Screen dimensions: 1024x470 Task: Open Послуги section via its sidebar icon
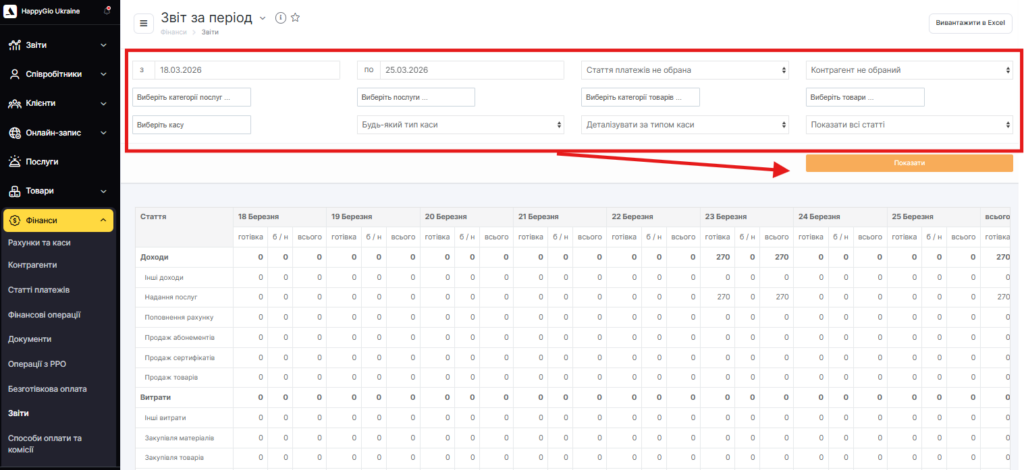coord(16,161)
